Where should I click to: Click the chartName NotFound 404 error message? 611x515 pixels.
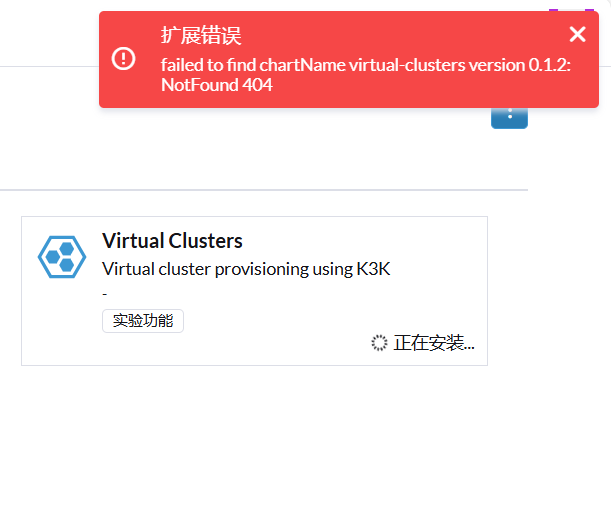point(366,75)
